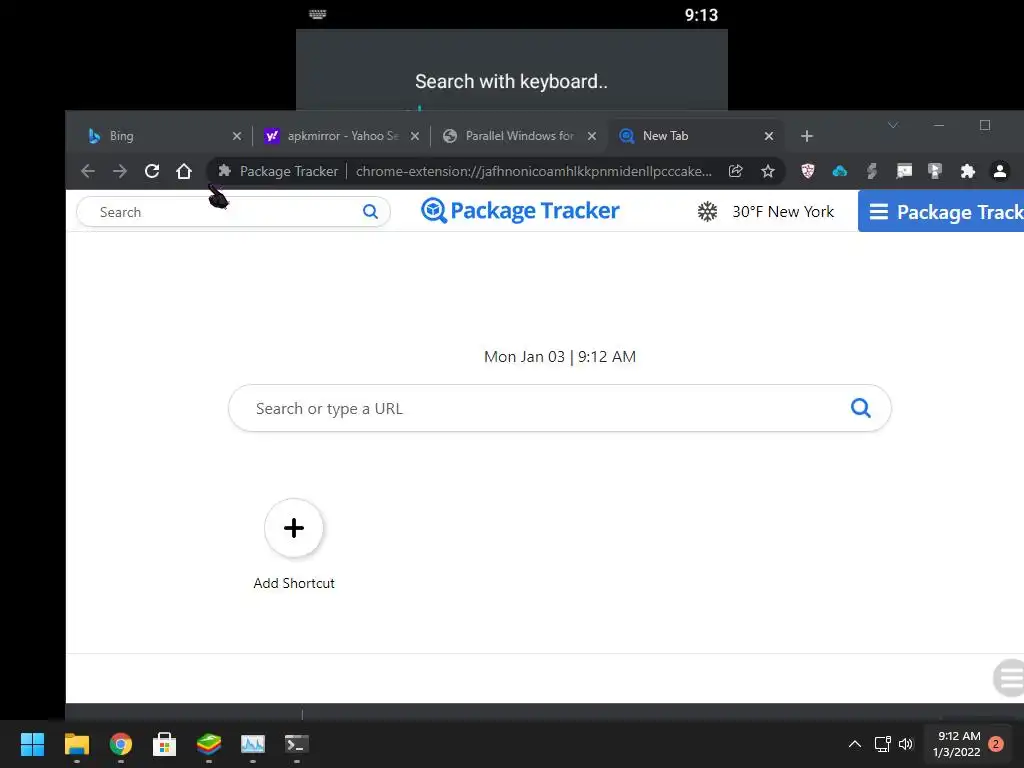Click 'Mon Jan 03 | 9:12 AM' text
This screenshot has height=768, width=1024.
560,357
